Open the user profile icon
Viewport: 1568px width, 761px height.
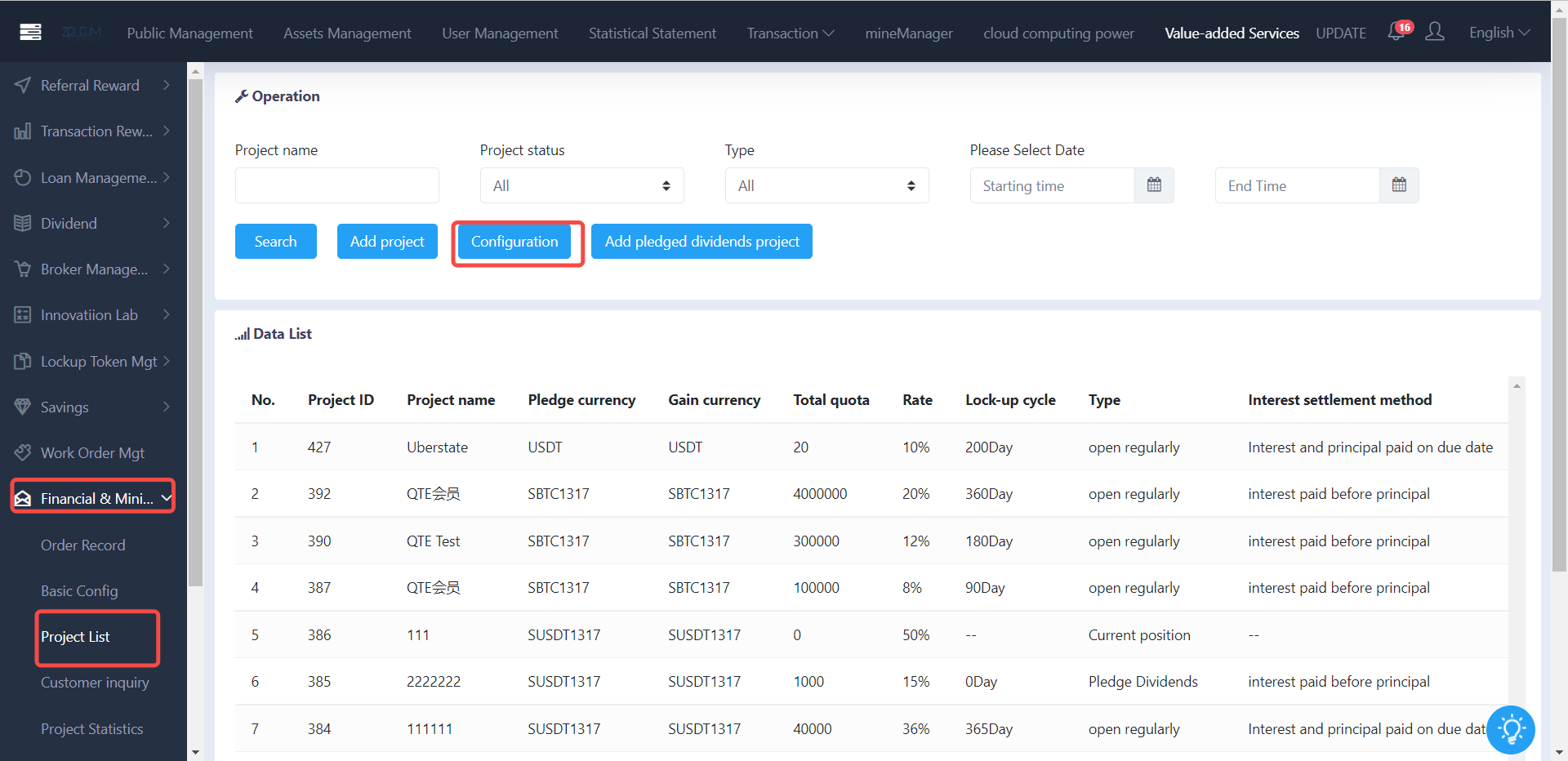[1435, 32]
